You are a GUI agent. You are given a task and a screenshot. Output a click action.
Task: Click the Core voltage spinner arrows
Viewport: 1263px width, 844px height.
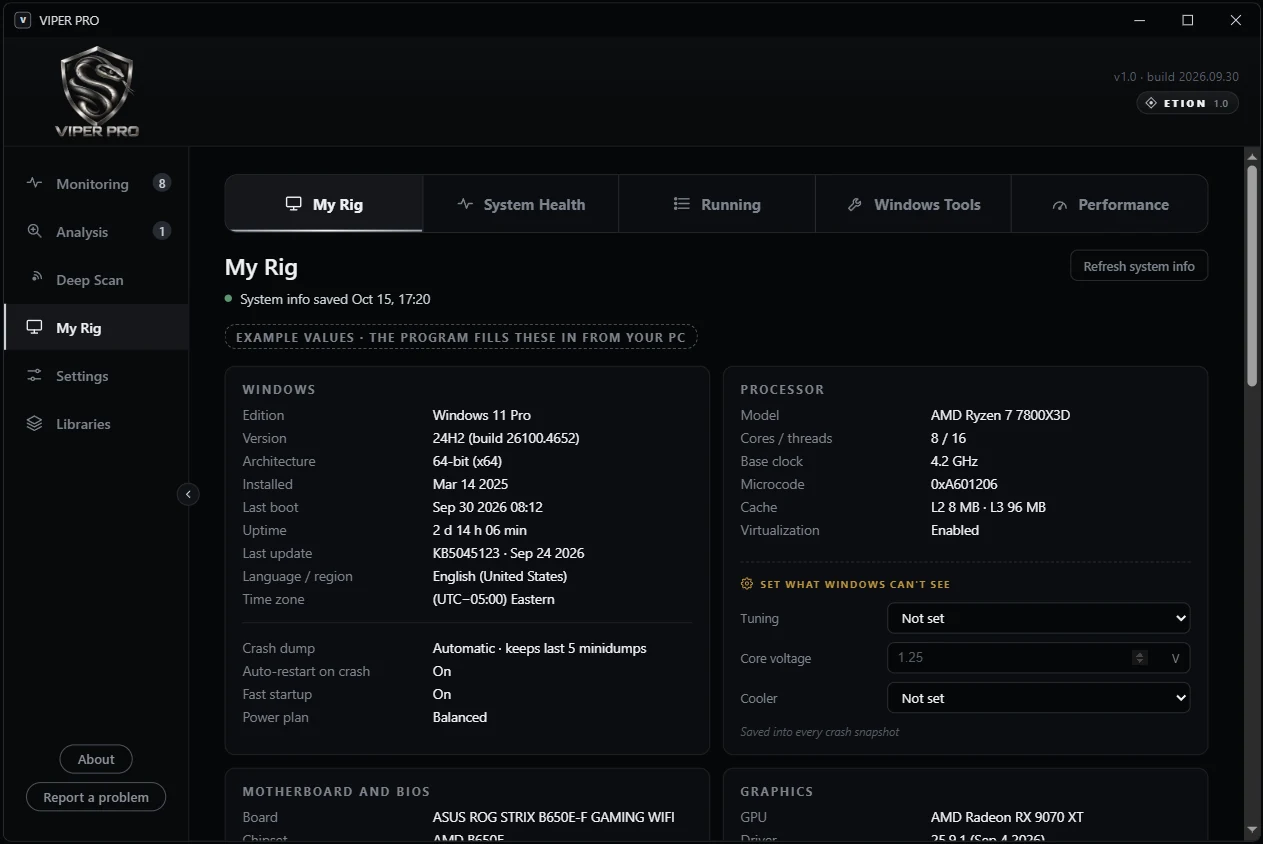coord(1139,658)
